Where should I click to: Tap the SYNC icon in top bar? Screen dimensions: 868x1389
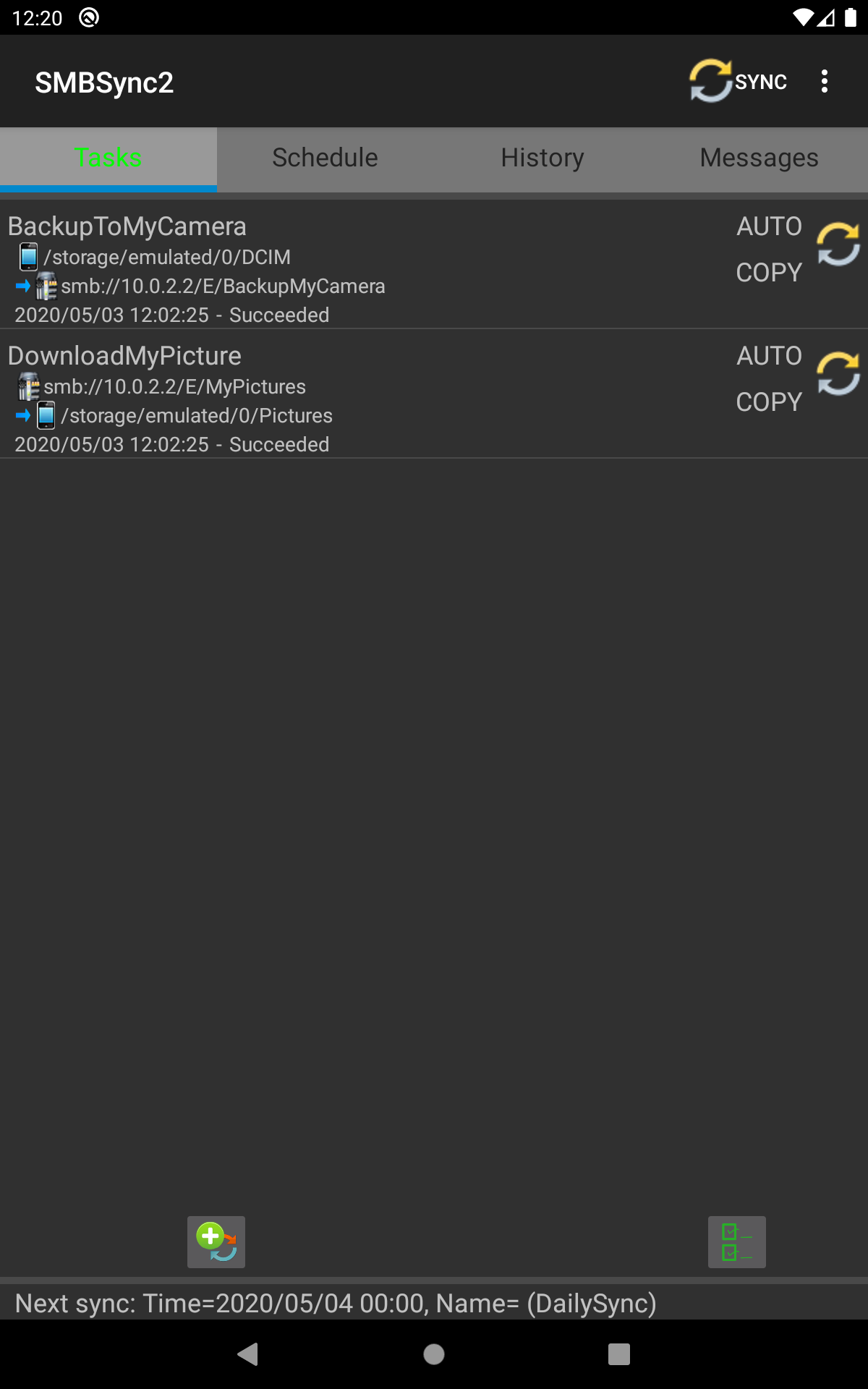point(738,81)
